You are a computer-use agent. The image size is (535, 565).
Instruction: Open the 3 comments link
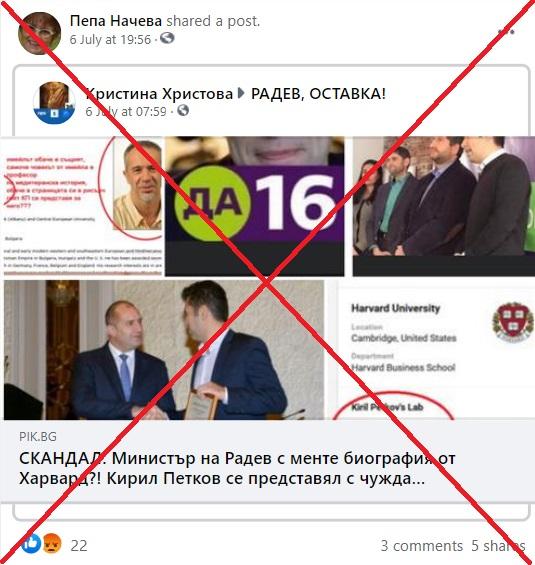pyautogui.click(x=422, y=546)
